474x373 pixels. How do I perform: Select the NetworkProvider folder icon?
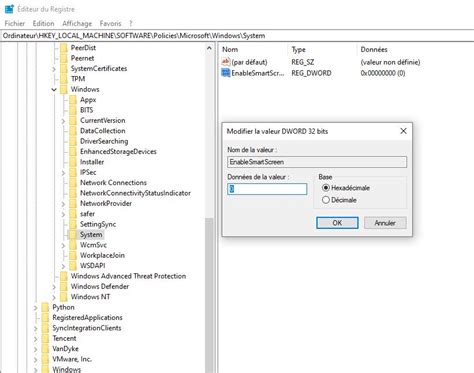[x=73, y=203]
